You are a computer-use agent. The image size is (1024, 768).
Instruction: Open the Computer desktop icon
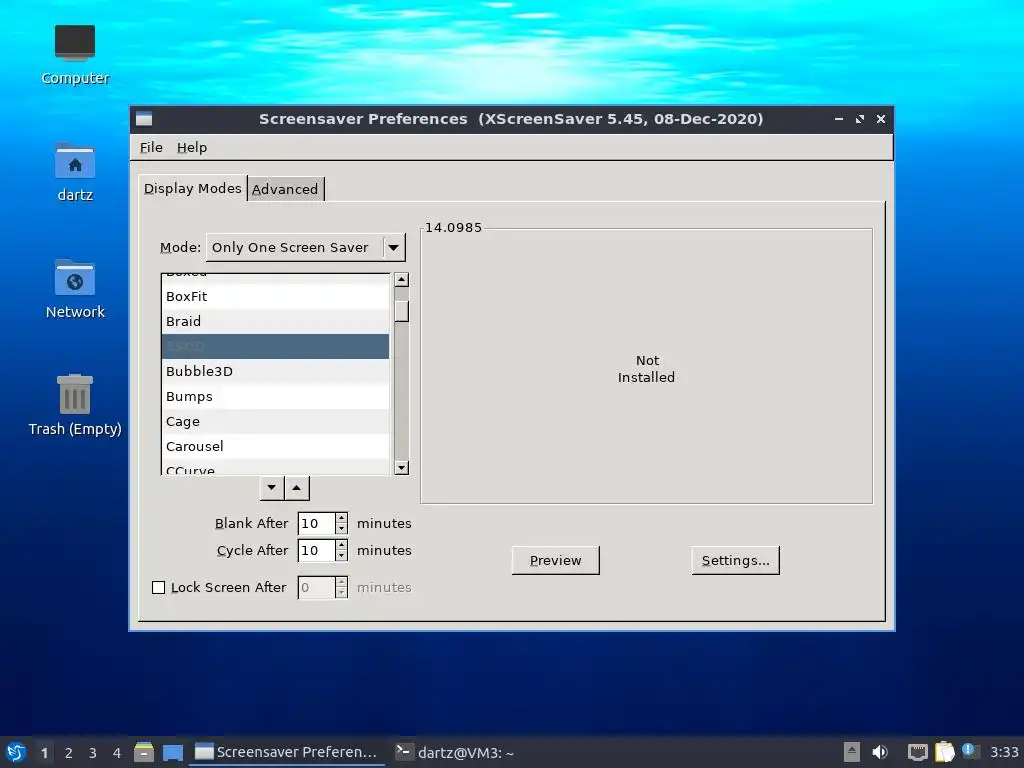click(74, 55)
